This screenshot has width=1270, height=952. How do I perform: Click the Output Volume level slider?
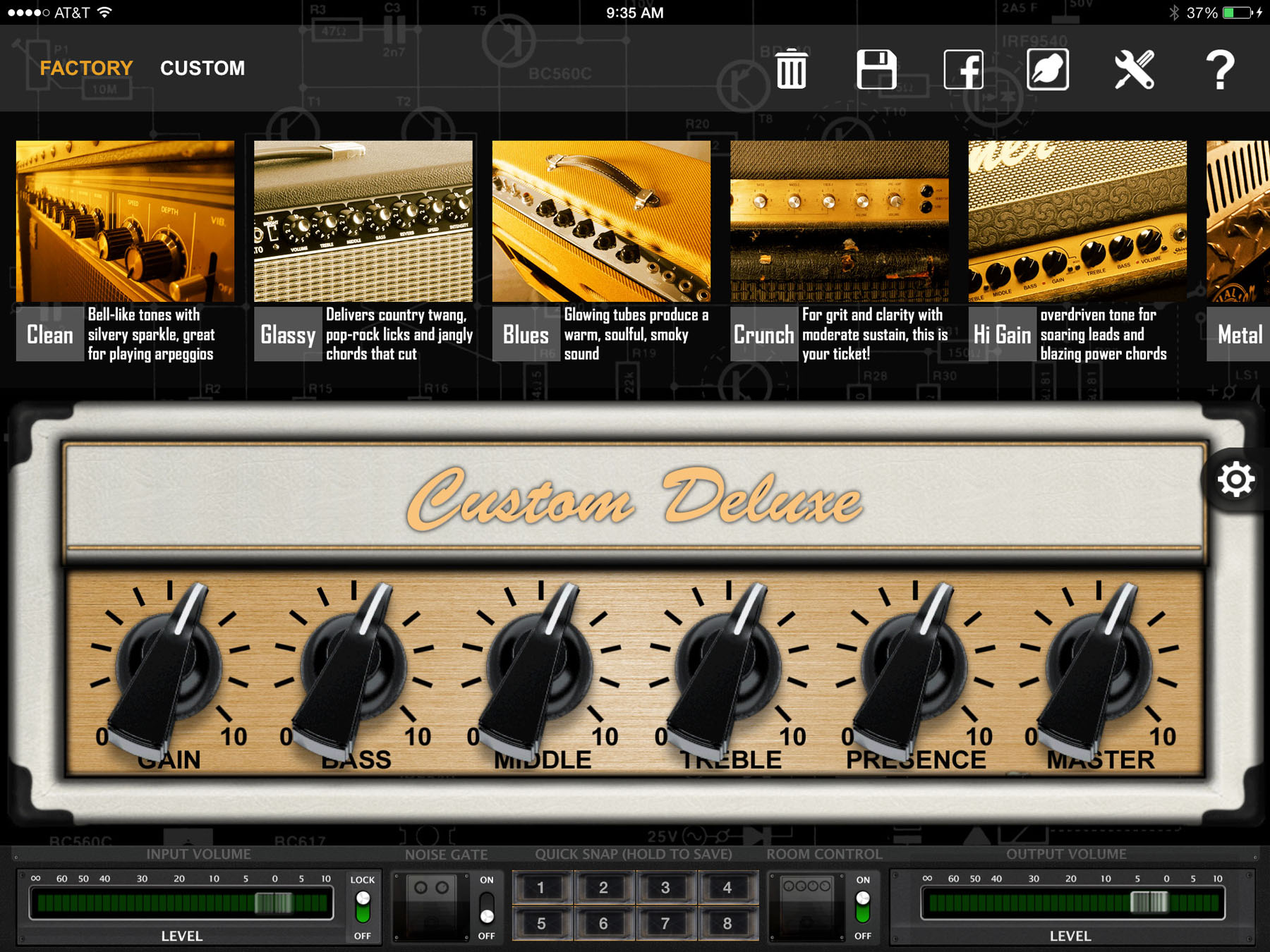(1072, 903)
